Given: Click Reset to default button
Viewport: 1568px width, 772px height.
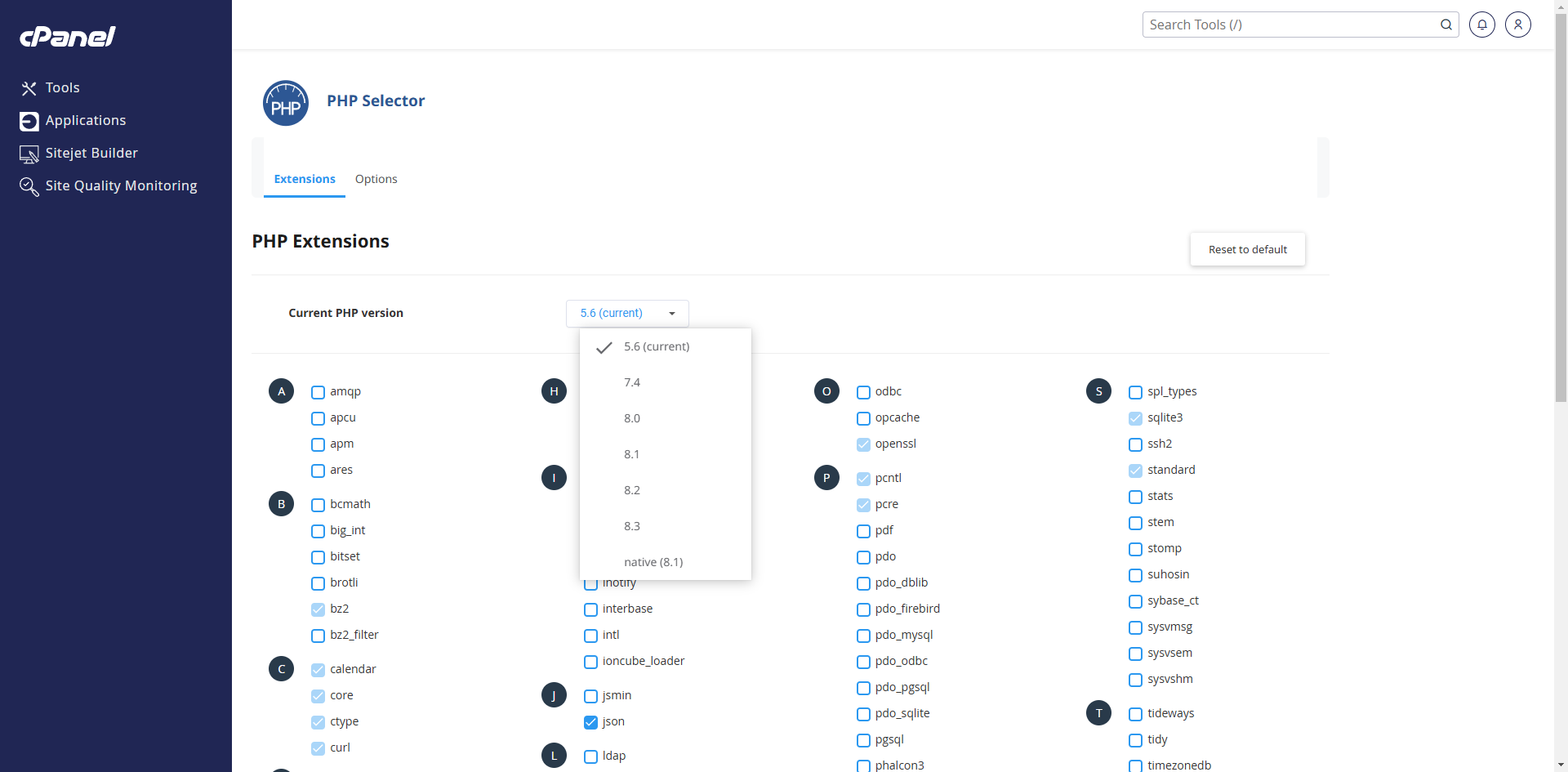Looking at the screenshot, I should point(1248,249).
